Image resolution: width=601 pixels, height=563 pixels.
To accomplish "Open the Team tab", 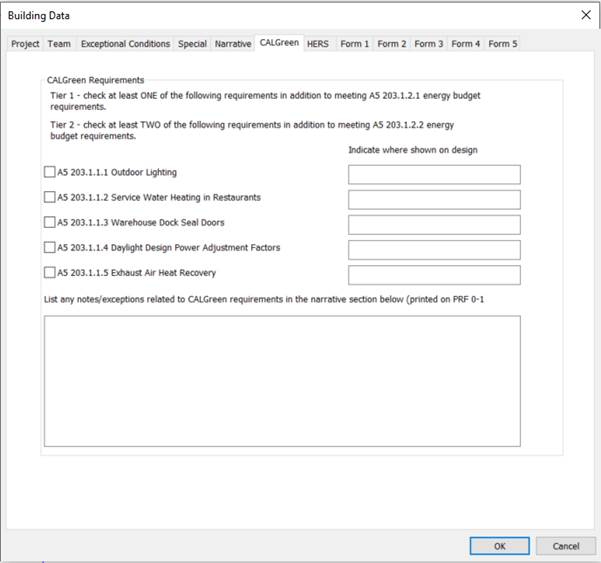I will coord(59,44).
